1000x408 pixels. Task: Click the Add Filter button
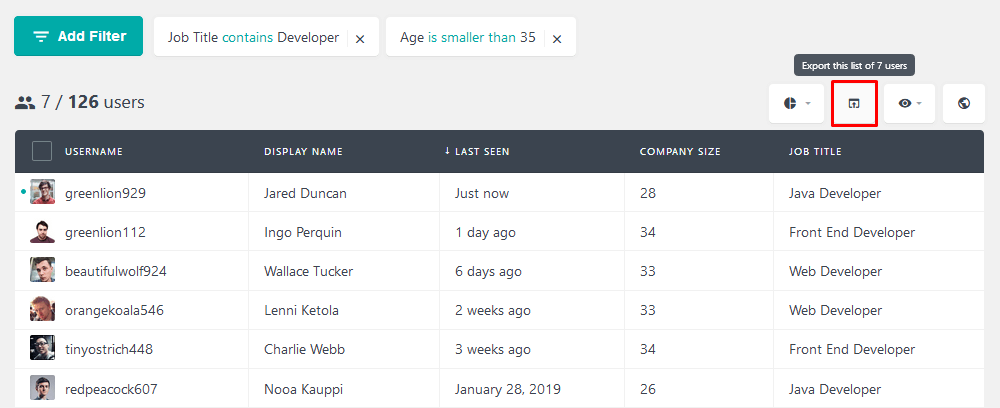tap(78, 36)
